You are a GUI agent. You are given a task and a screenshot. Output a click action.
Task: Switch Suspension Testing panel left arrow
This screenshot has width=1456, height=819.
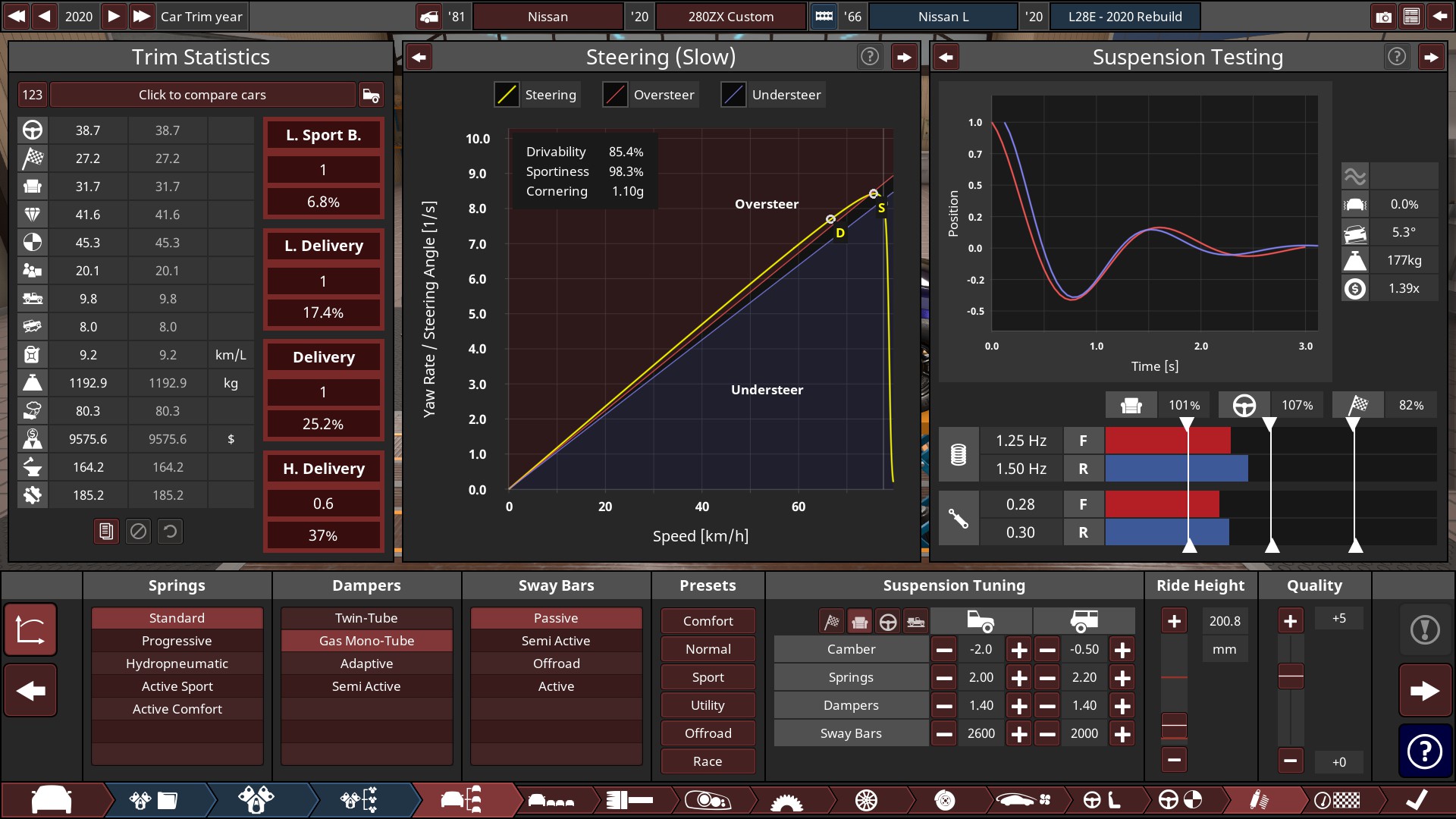point(946,57)
